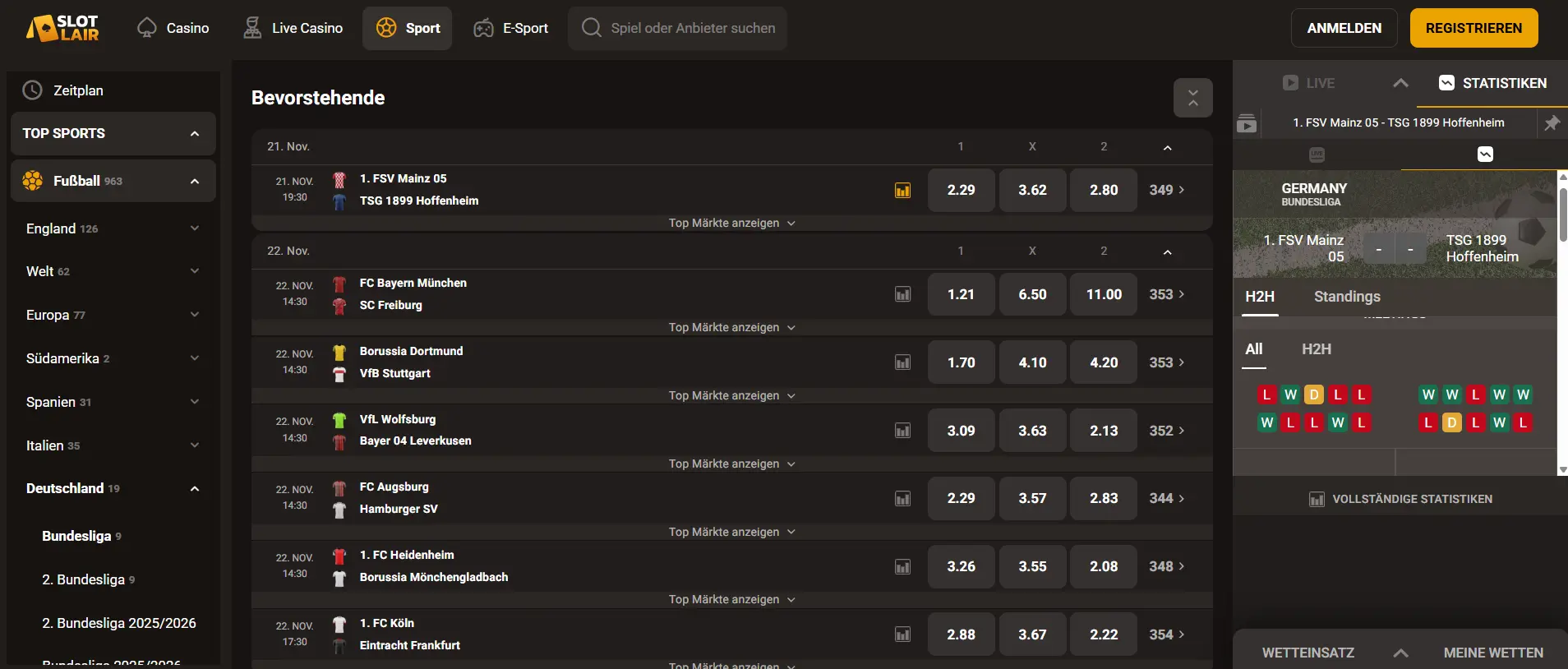Image resolution: width=1568 pixels, height=669 pixels.
Task: Collapse the Deutschland leagues list
Action: tap(195, 489)
